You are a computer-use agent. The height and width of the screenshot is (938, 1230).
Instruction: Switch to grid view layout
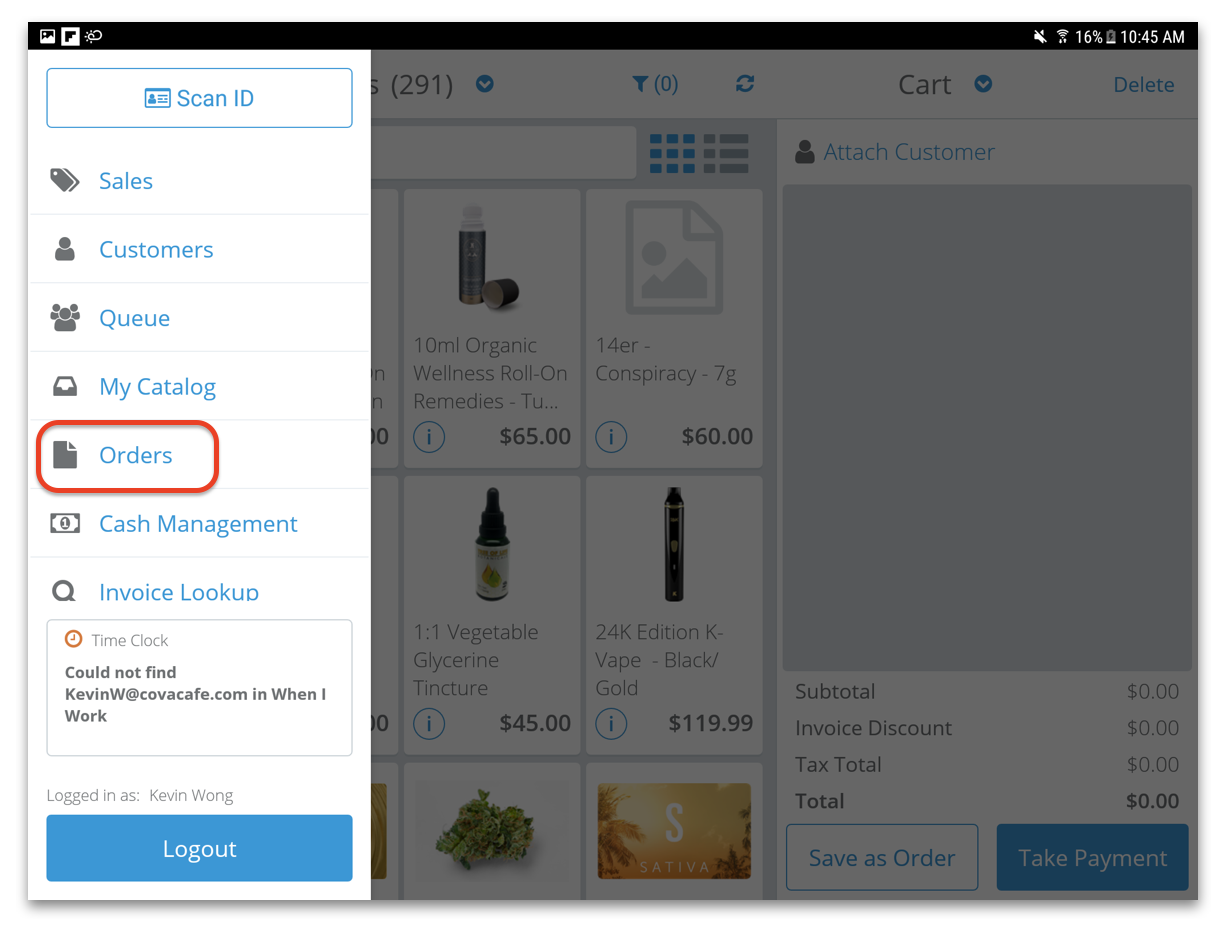pyautogui.click(x=672, y=153)
